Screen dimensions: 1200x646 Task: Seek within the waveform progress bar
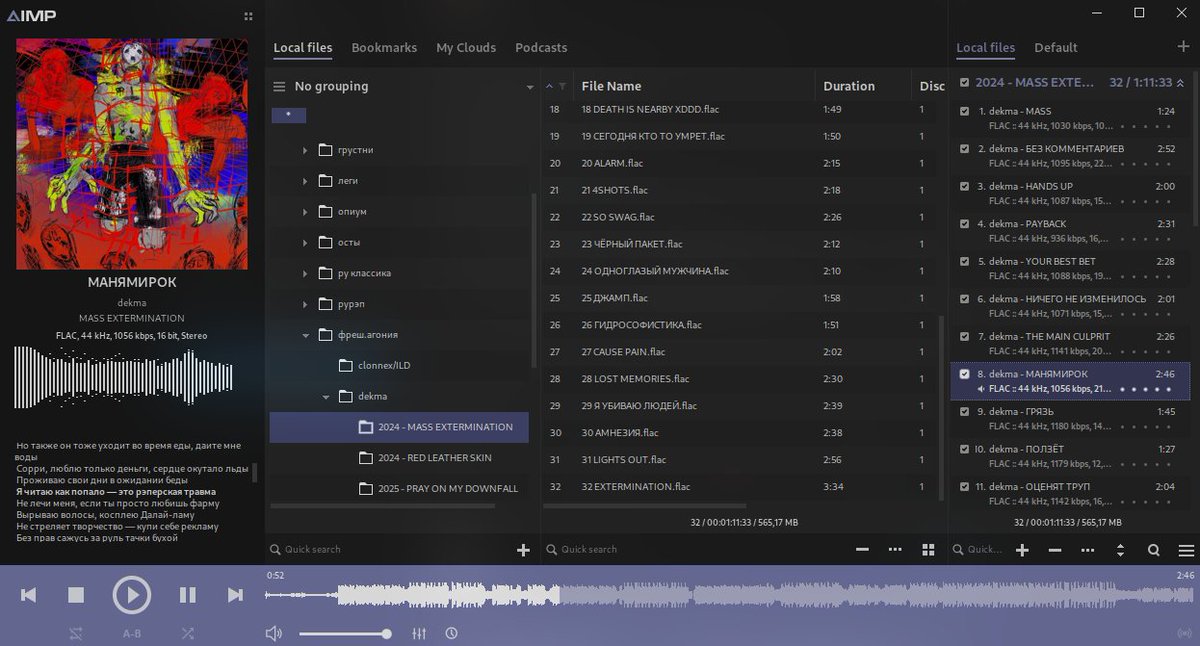tap(730, 595)
